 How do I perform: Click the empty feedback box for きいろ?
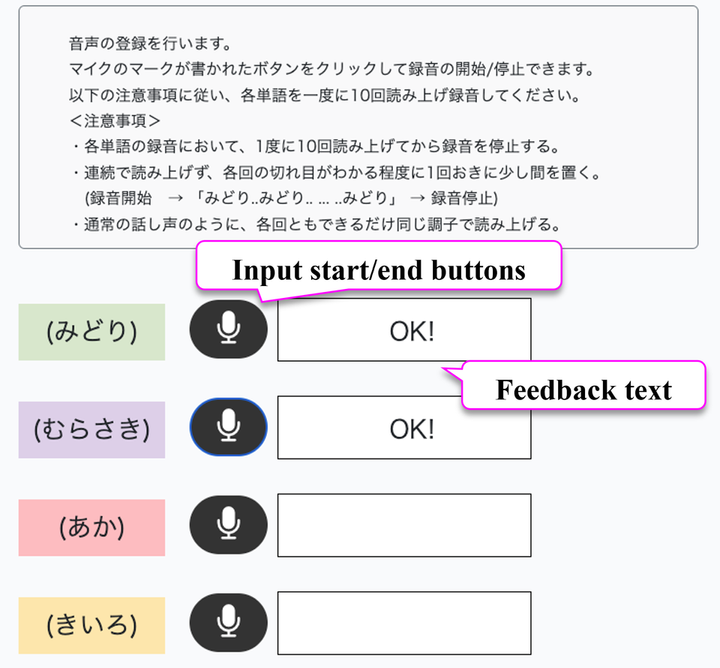coord(404,623)
